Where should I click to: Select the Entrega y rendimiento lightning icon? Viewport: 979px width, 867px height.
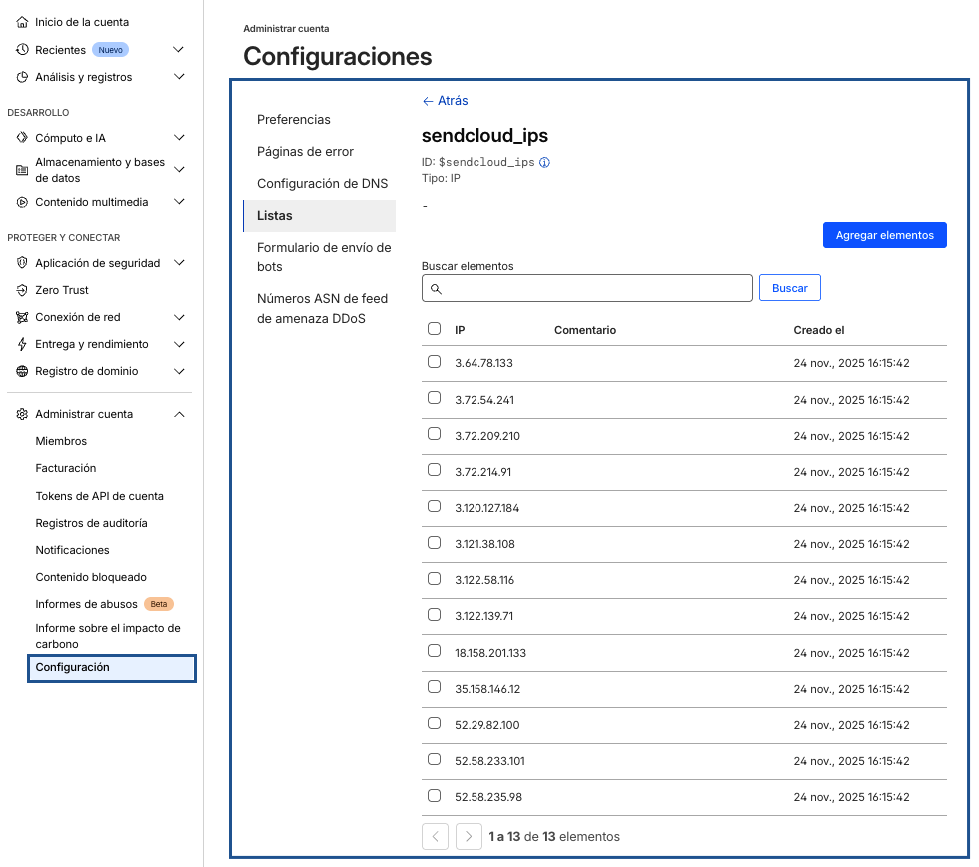pyautogui.click(x=22, y=344)
